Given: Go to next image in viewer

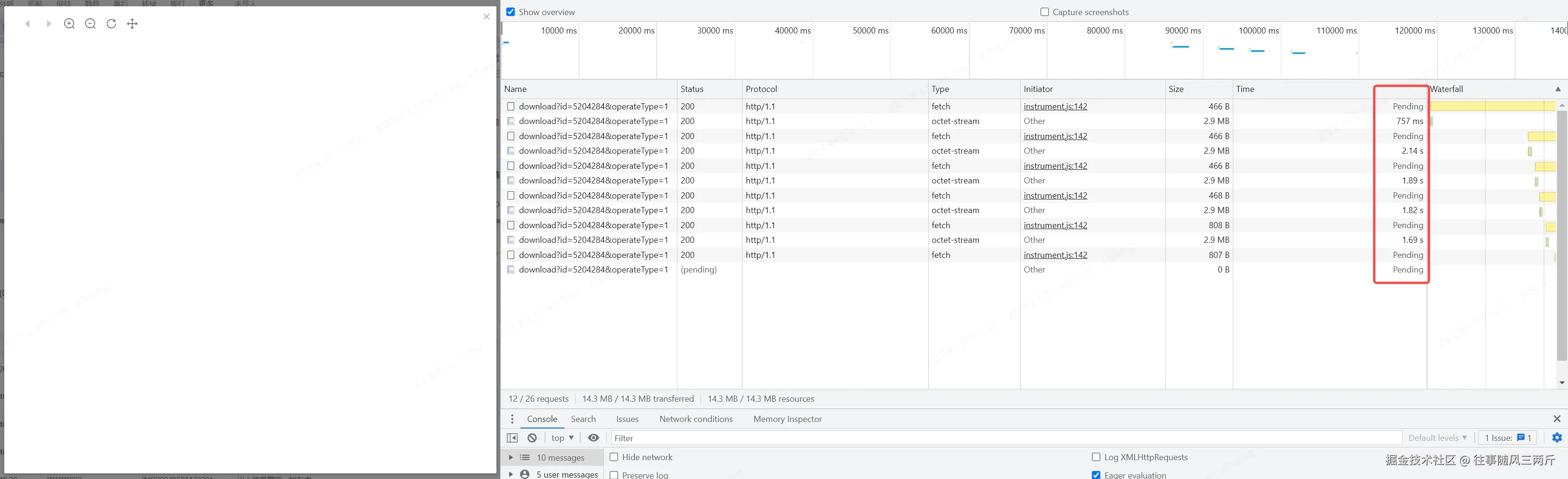Looking at the screenshot, I should click(x=49, y=24).
